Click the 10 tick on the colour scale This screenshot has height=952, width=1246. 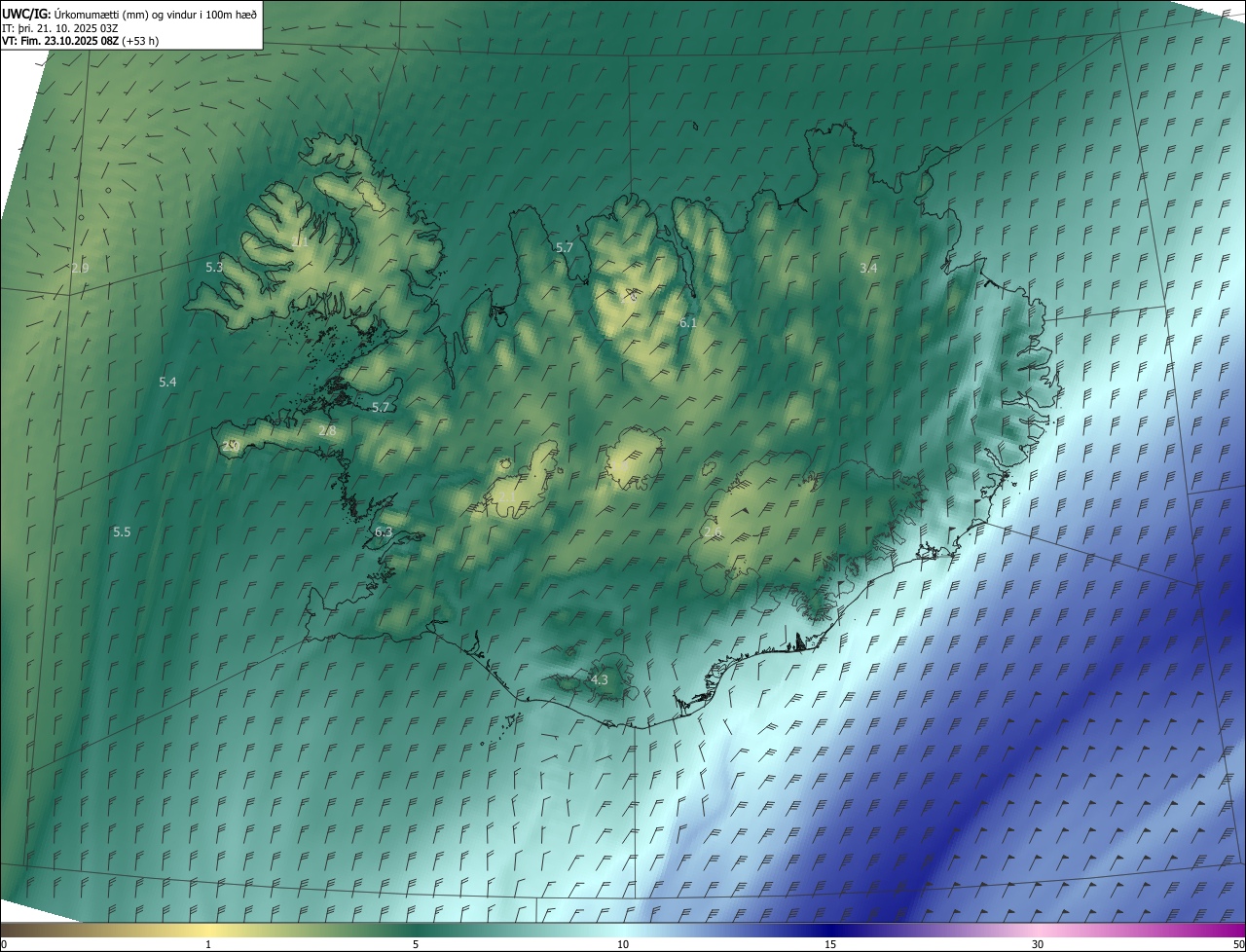coord(623,944)
